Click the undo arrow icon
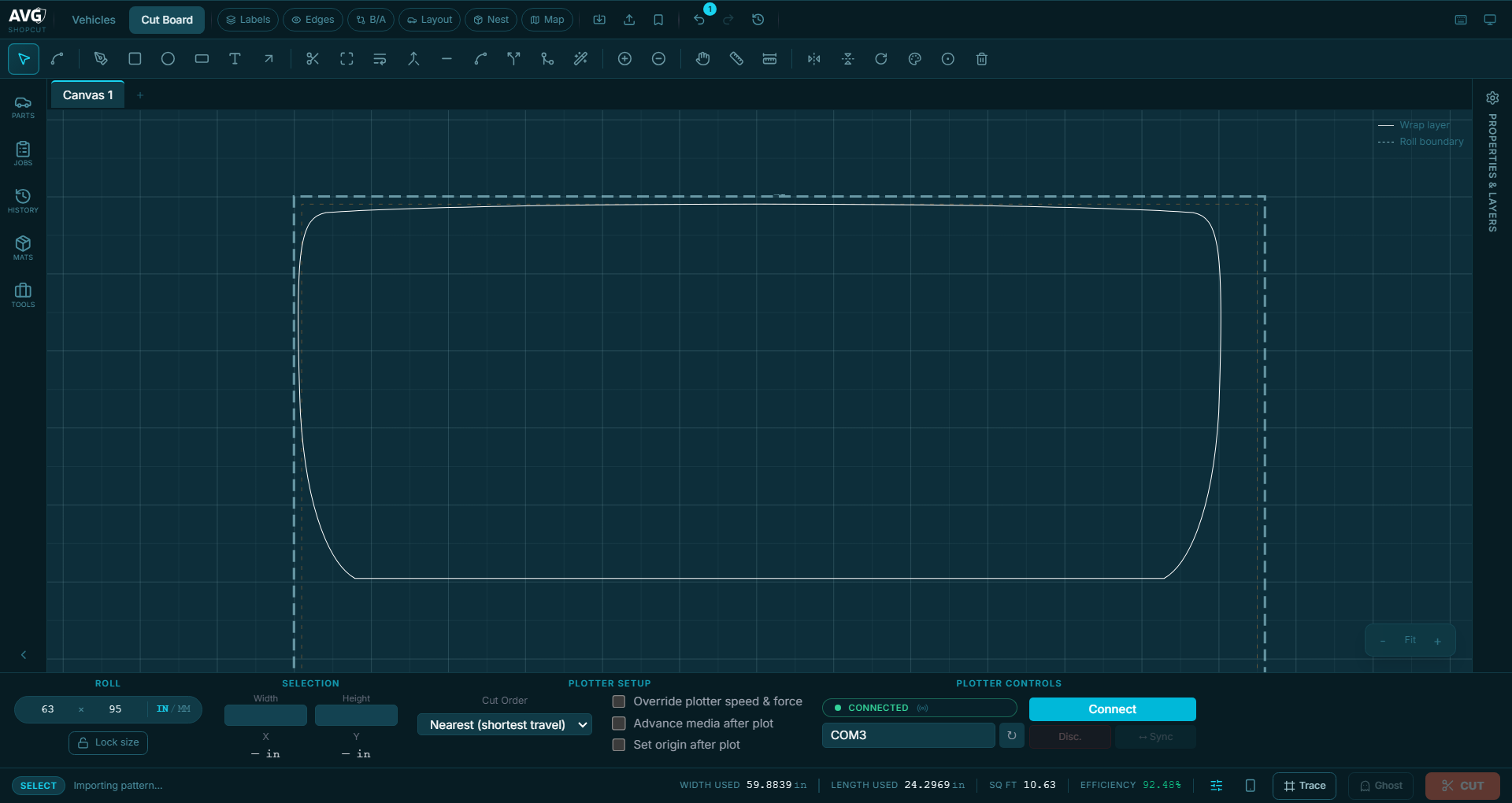 click(x=699, y=20)
